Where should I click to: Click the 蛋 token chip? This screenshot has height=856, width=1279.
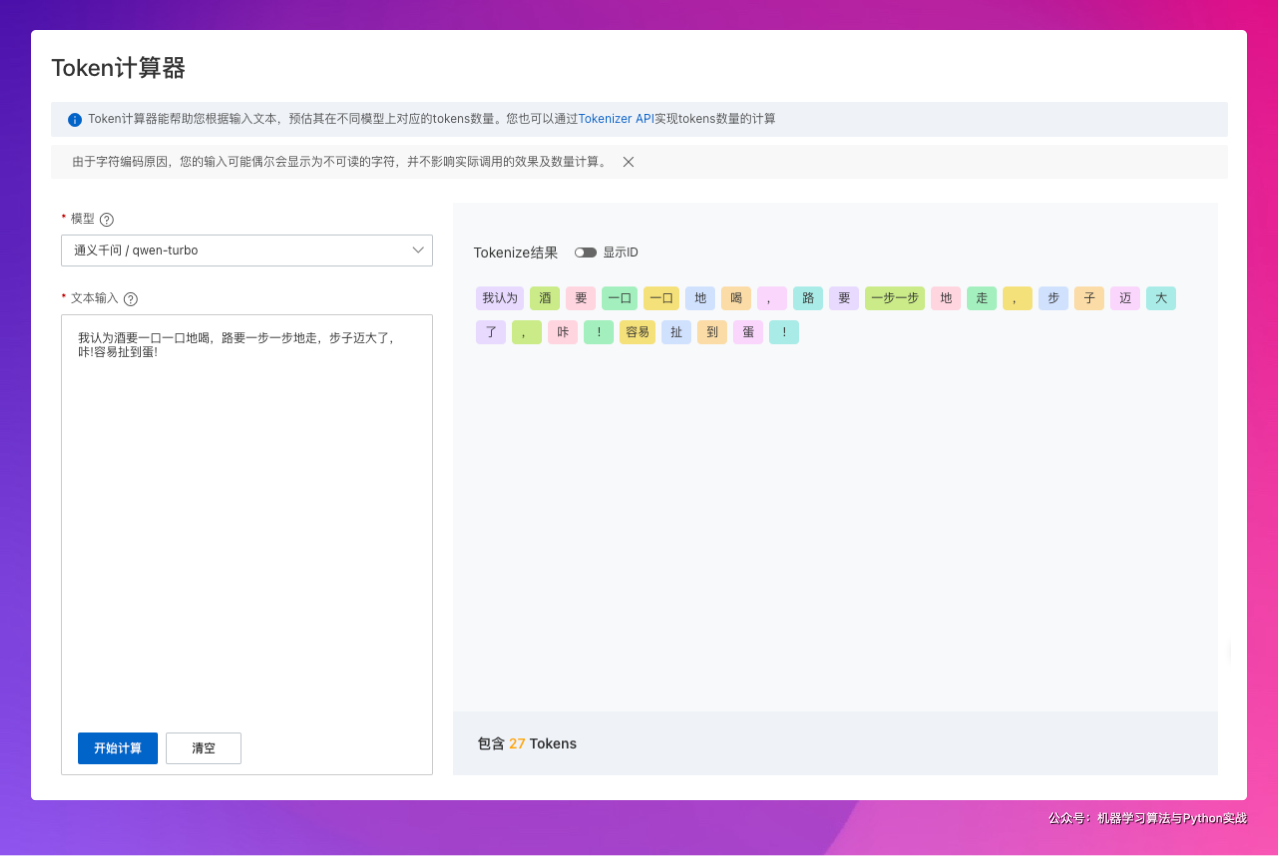click(748, 332)
